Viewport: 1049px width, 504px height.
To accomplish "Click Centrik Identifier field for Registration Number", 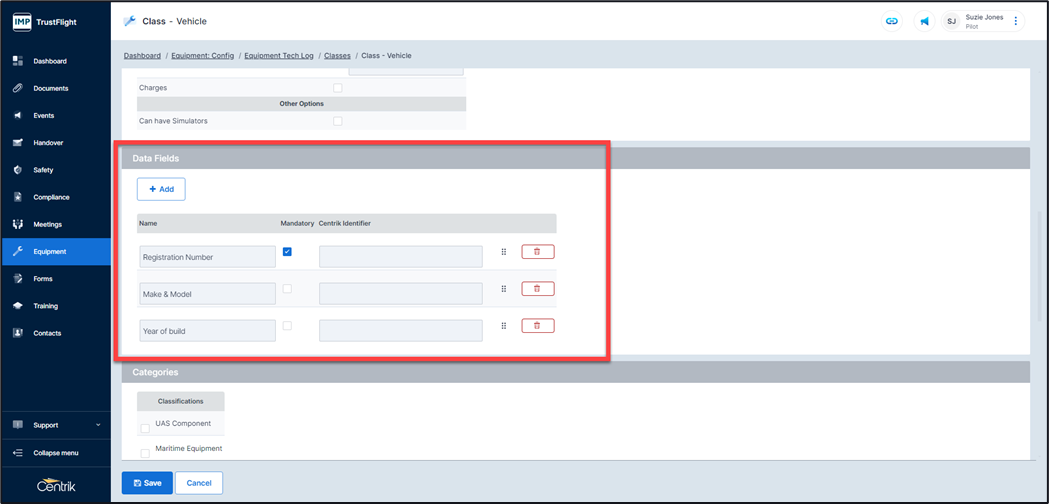I will (x=401, y=257).
